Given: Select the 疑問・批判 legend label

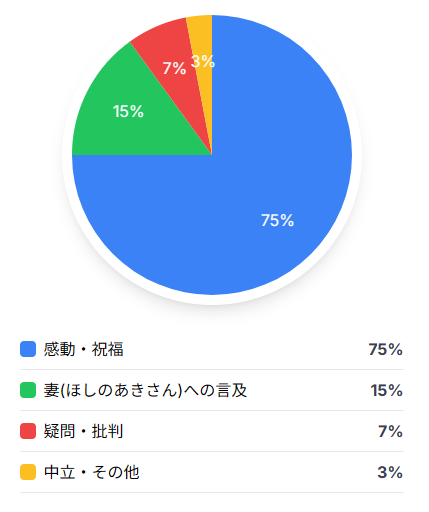Looking at the screenshot, I should (84, 431).
